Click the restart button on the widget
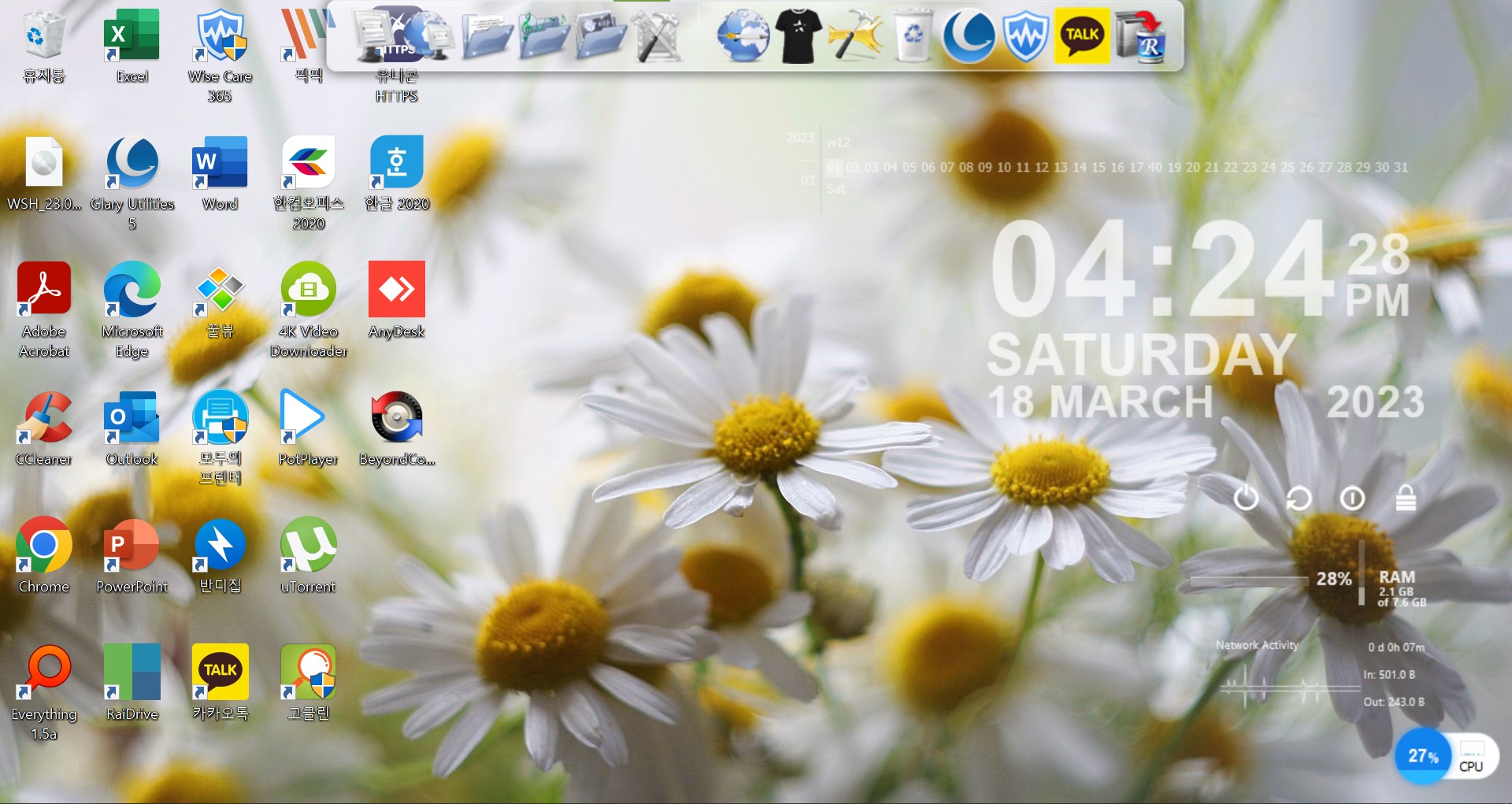 [1299, 498]
